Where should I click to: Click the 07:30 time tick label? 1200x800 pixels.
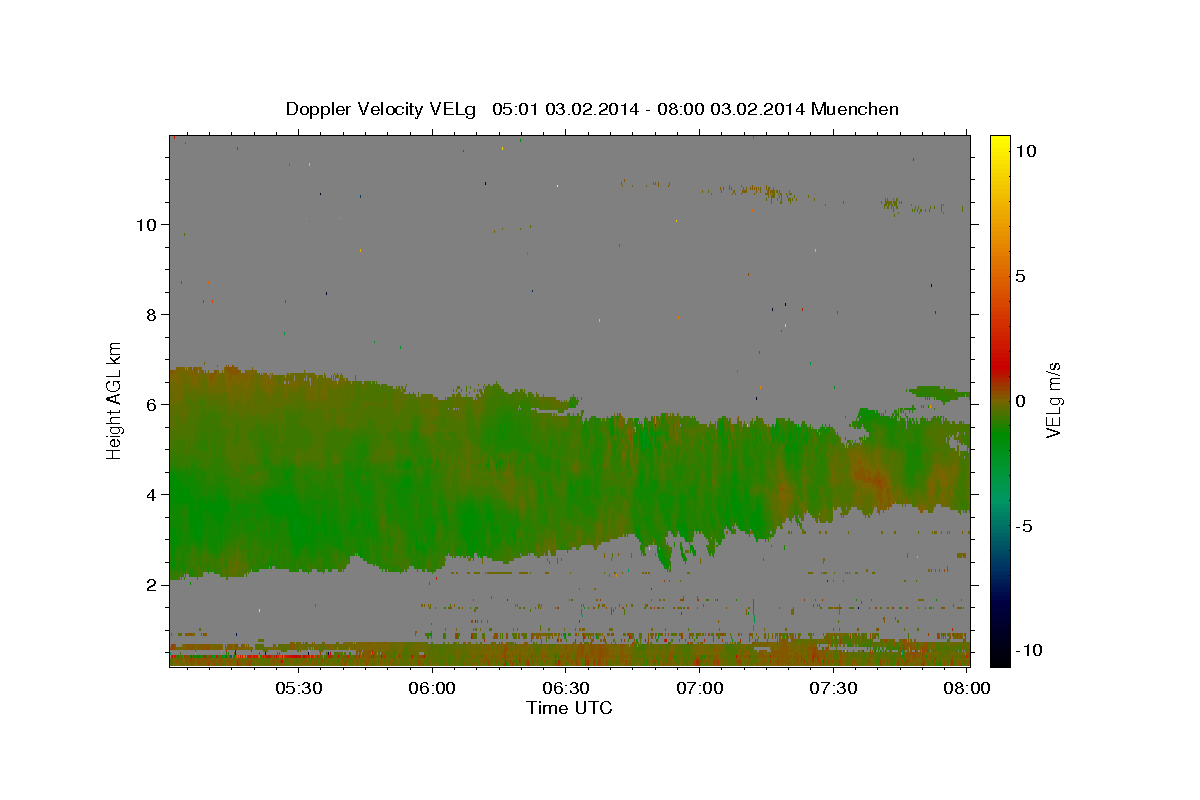834,689
